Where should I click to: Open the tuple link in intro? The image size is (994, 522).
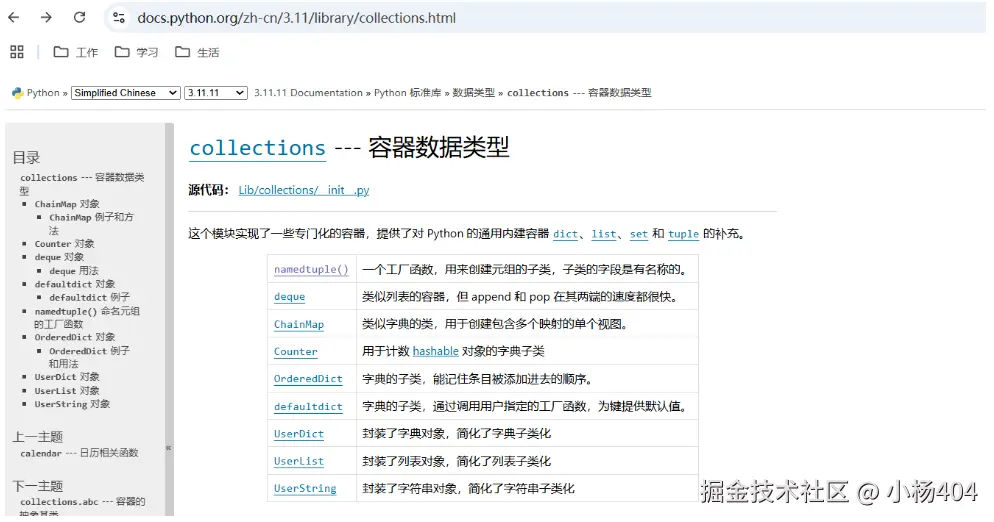[x=683, y=234]
